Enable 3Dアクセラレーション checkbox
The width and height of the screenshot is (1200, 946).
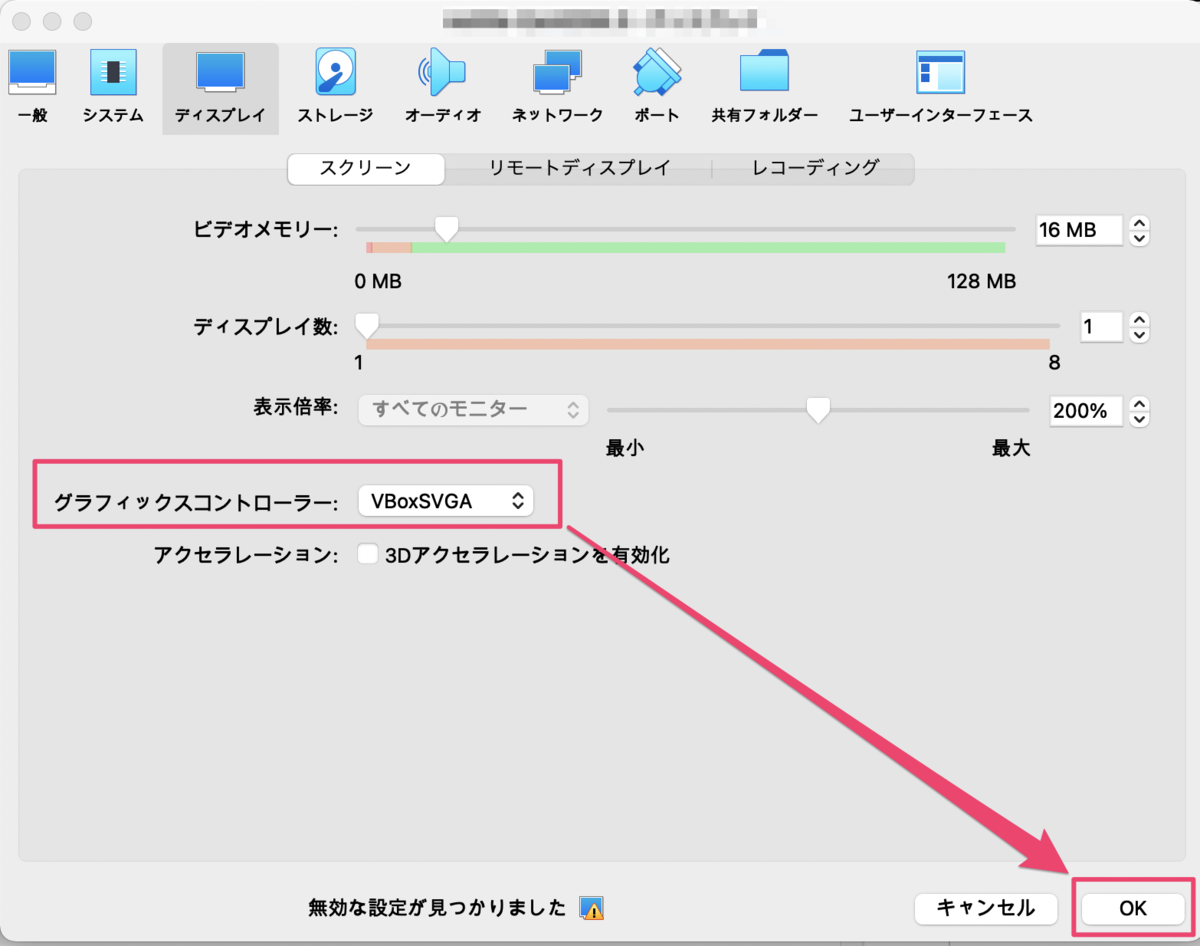(368, 553)
